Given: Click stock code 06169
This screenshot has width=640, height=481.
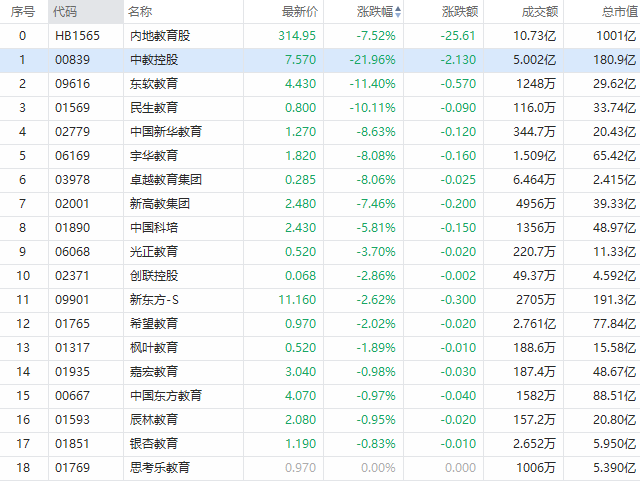Looking at the screenshot, I should (72, 156).
